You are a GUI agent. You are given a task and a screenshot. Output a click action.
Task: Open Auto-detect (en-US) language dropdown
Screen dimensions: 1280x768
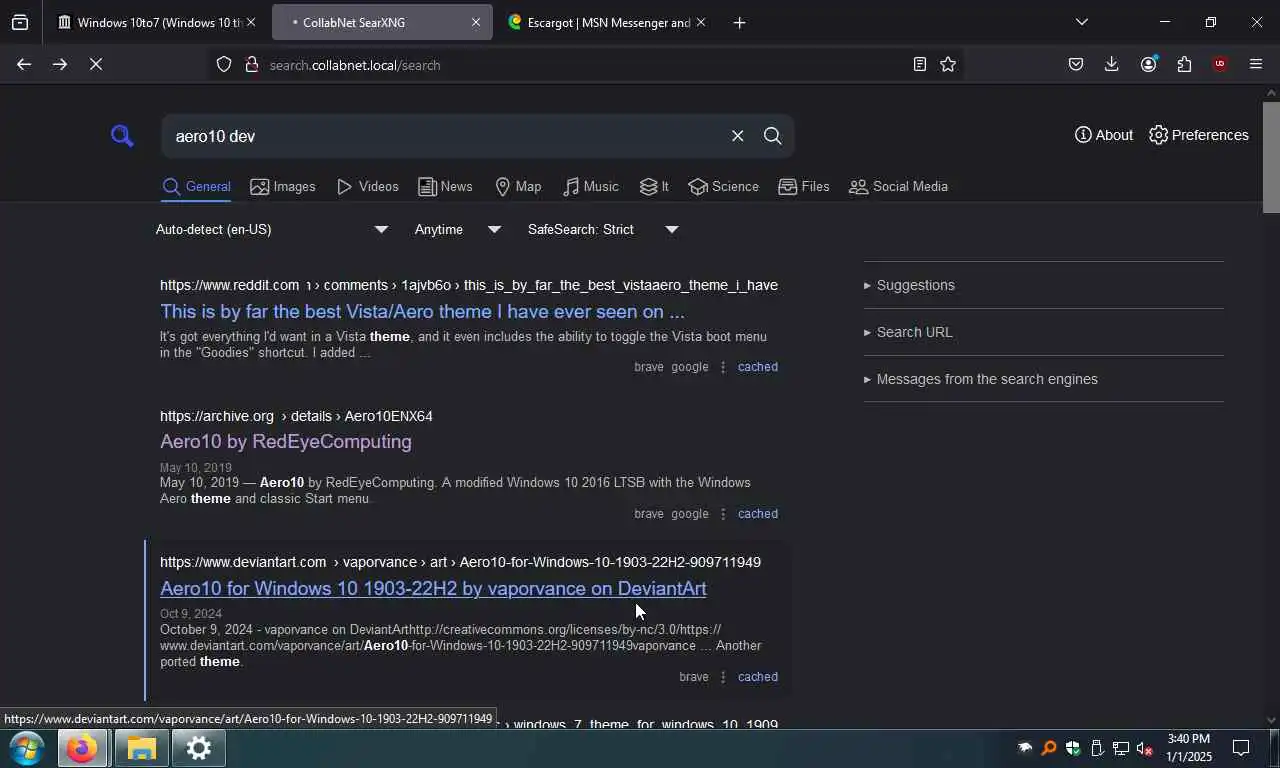(x=272, y=229)
